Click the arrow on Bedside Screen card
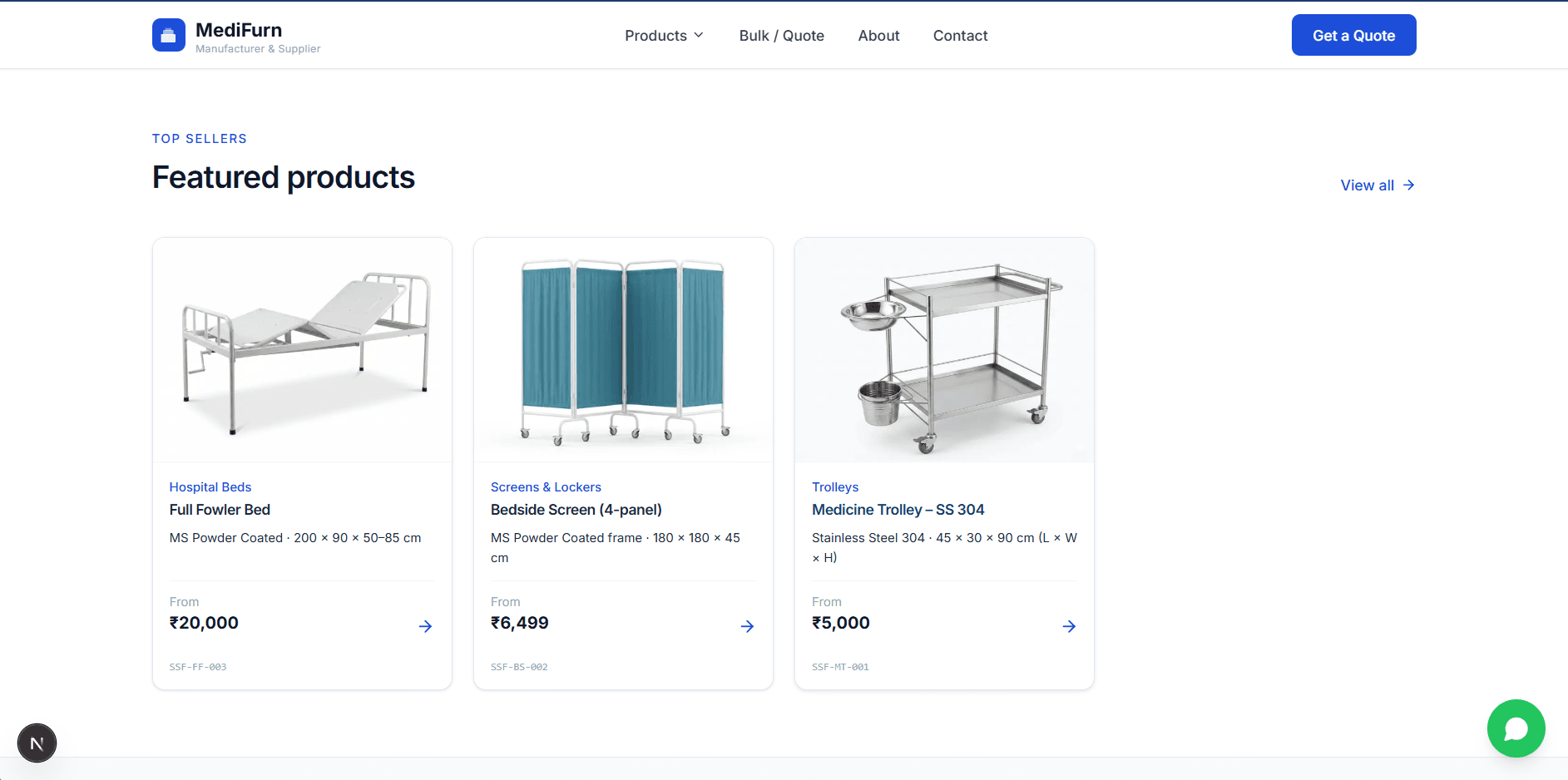Viewport: 1568px width, 780px height. click(x=747, y=626)
